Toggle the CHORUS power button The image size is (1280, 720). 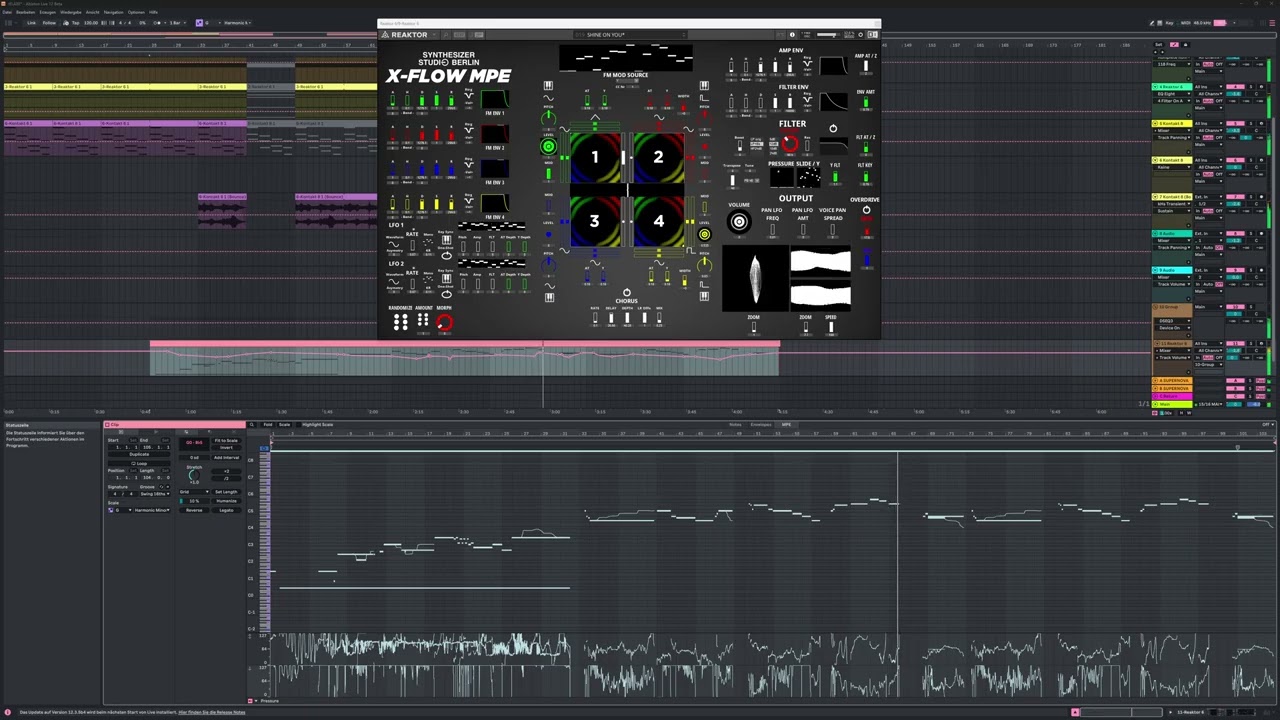(x=627, y=292)
